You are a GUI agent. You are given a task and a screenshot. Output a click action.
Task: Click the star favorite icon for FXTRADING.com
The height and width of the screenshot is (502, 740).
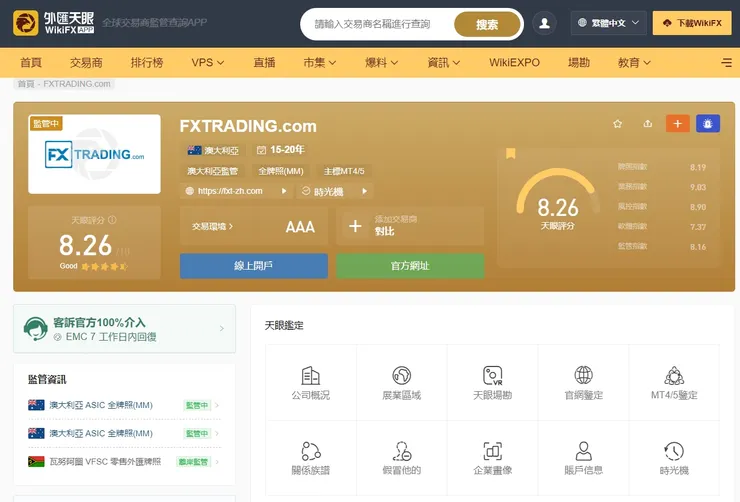tap(617, 124)
